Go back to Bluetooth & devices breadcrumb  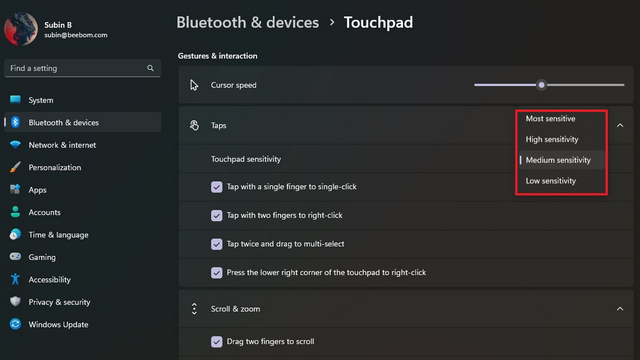[x=247, y=22]
